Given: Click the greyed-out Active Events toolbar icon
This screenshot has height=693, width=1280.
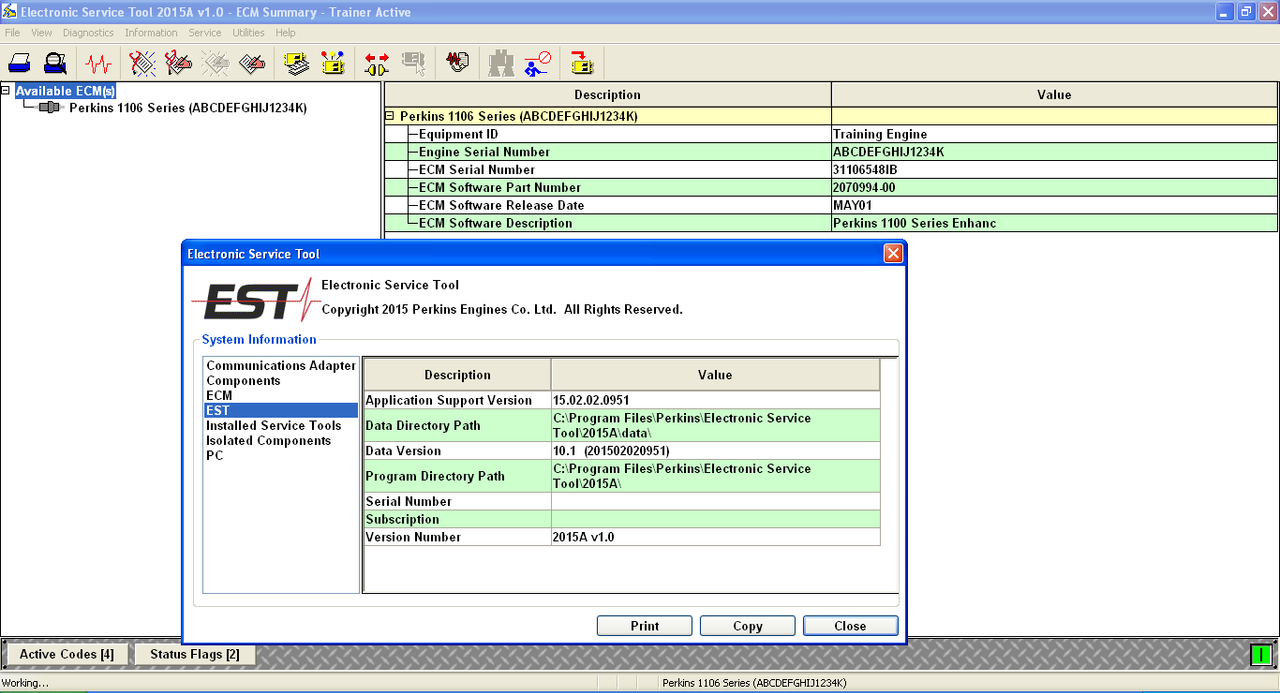Looking at the screenshot, I should (x=216, y=64).
